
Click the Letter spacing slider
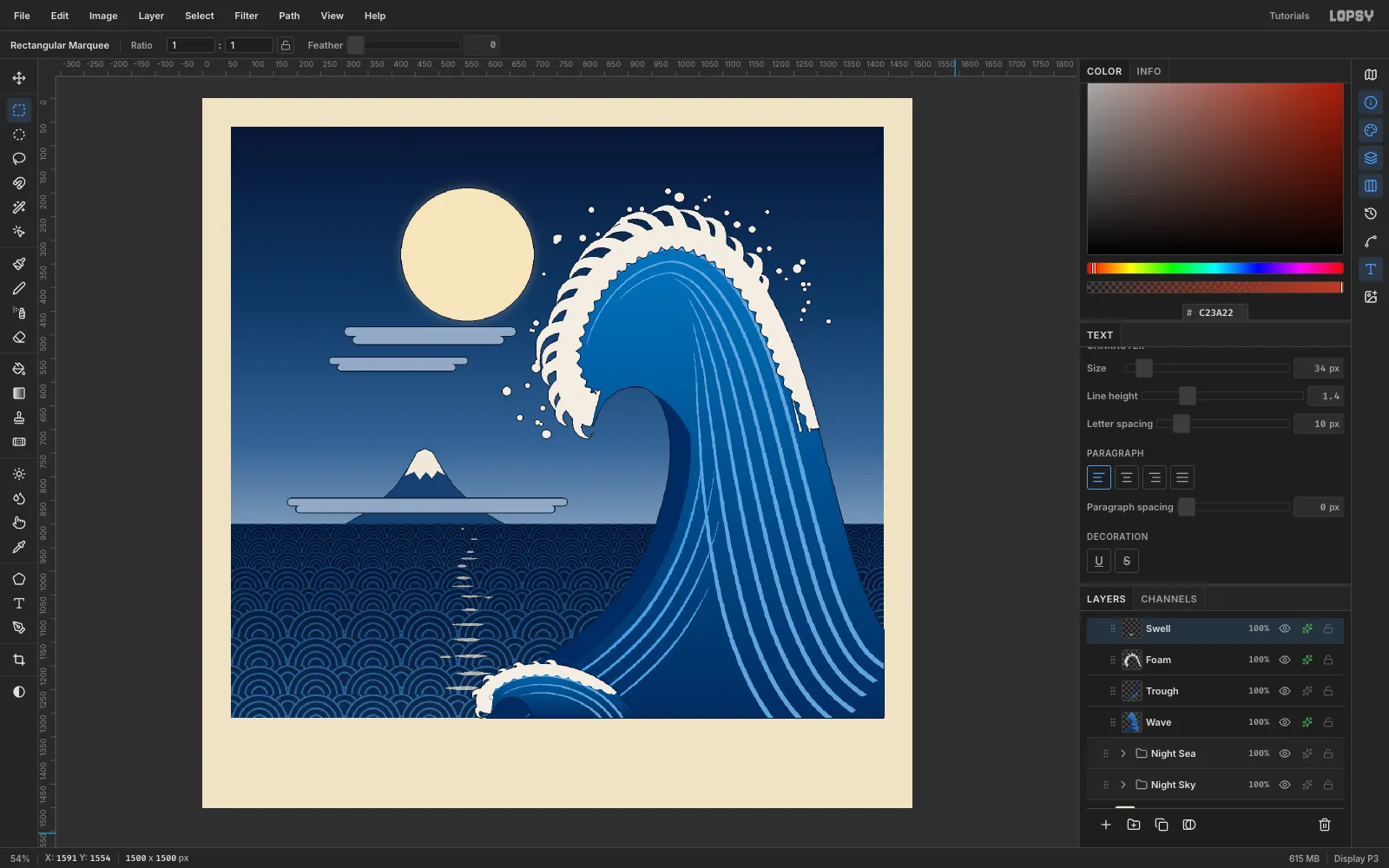click(1223, 424)
